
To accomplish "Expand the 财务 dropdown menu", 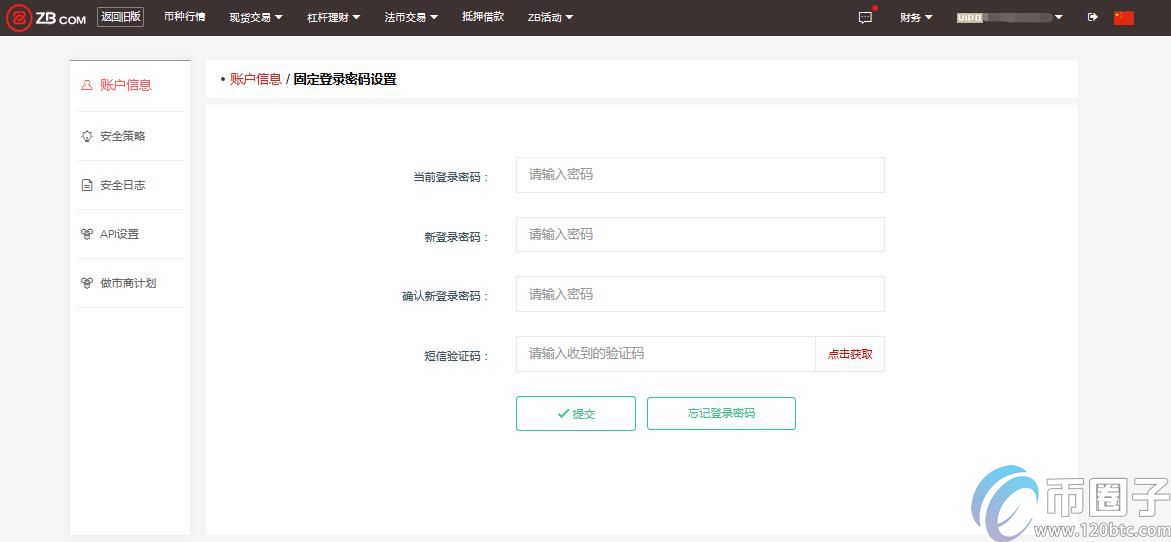I will click(915, 17).
